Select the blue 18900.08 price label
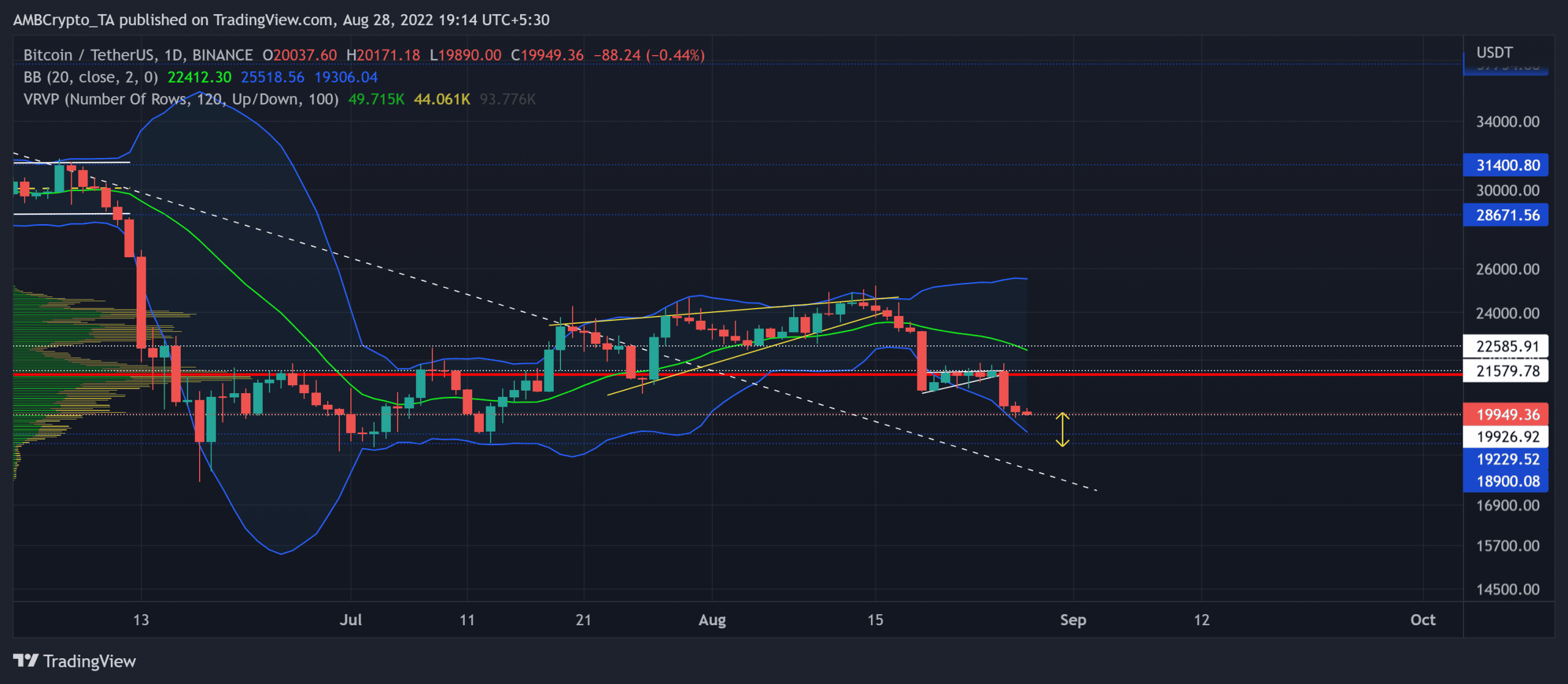Image resolution: width=1568 pixels, height=684 pixels. click(x=1506, y=481)
